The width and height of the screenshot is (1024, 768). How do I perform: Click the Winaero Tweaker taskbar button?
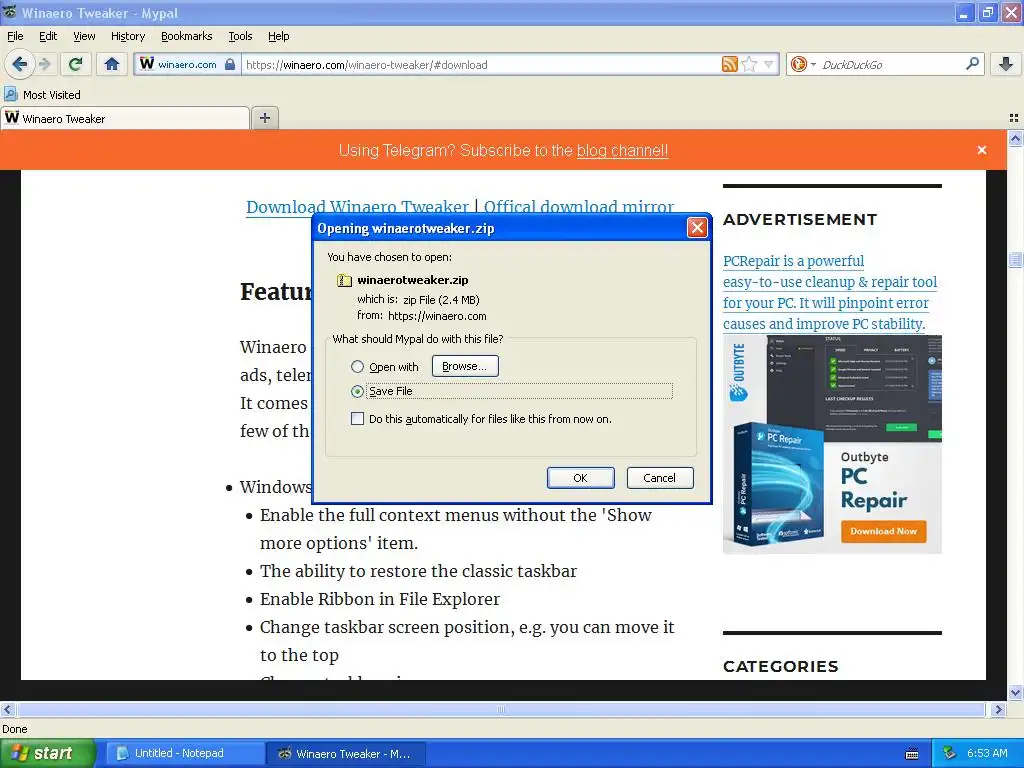345,753
